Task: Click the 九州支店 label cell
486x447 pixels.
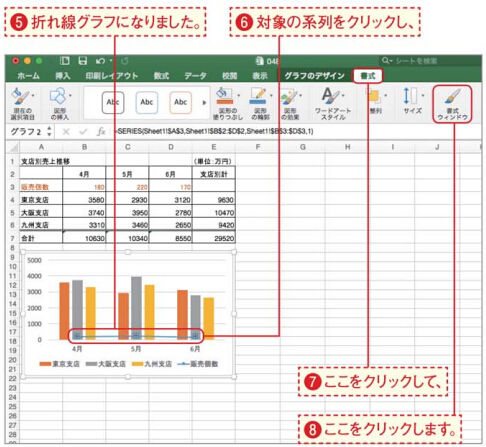Action: click(x=41, y=225)
